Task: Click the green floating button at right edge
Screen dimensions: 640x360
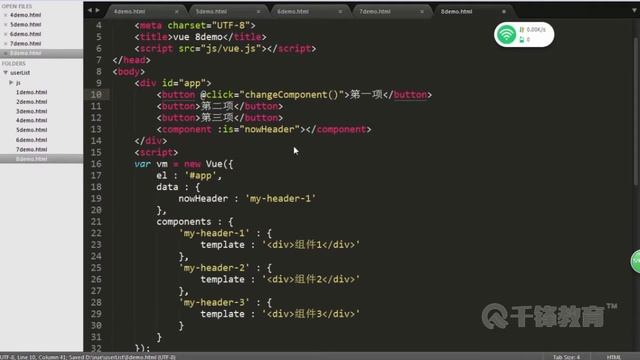Action: pyautogui.click(x=636, y=261)
